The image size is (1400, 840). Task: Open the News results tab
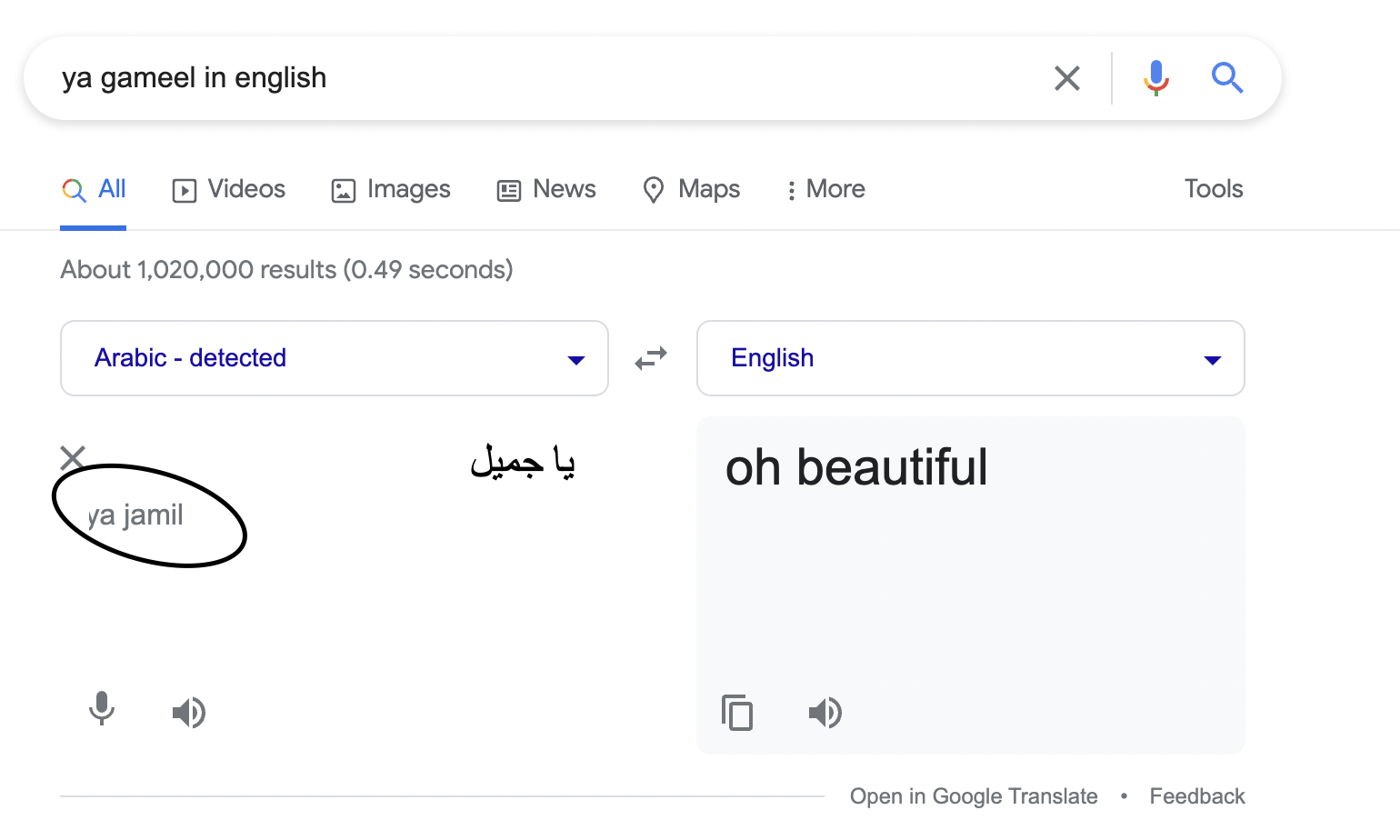pos(546,189)
